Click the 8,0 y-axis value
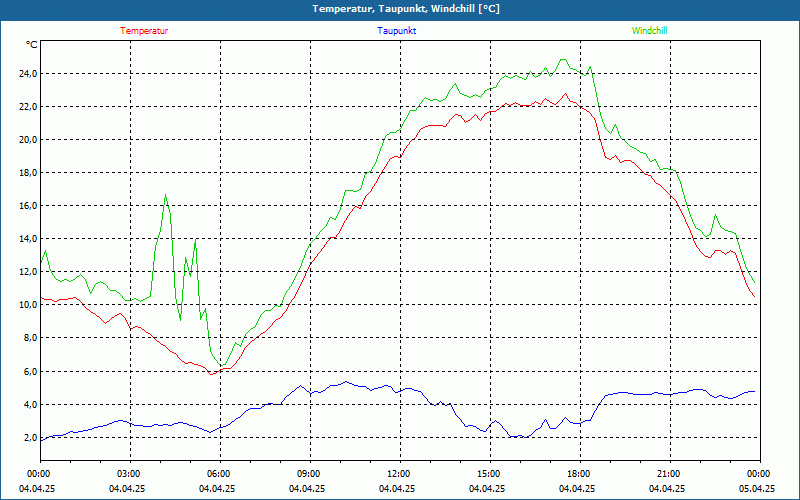This screenshot has width=800, height=500. (x=31, y=338)
